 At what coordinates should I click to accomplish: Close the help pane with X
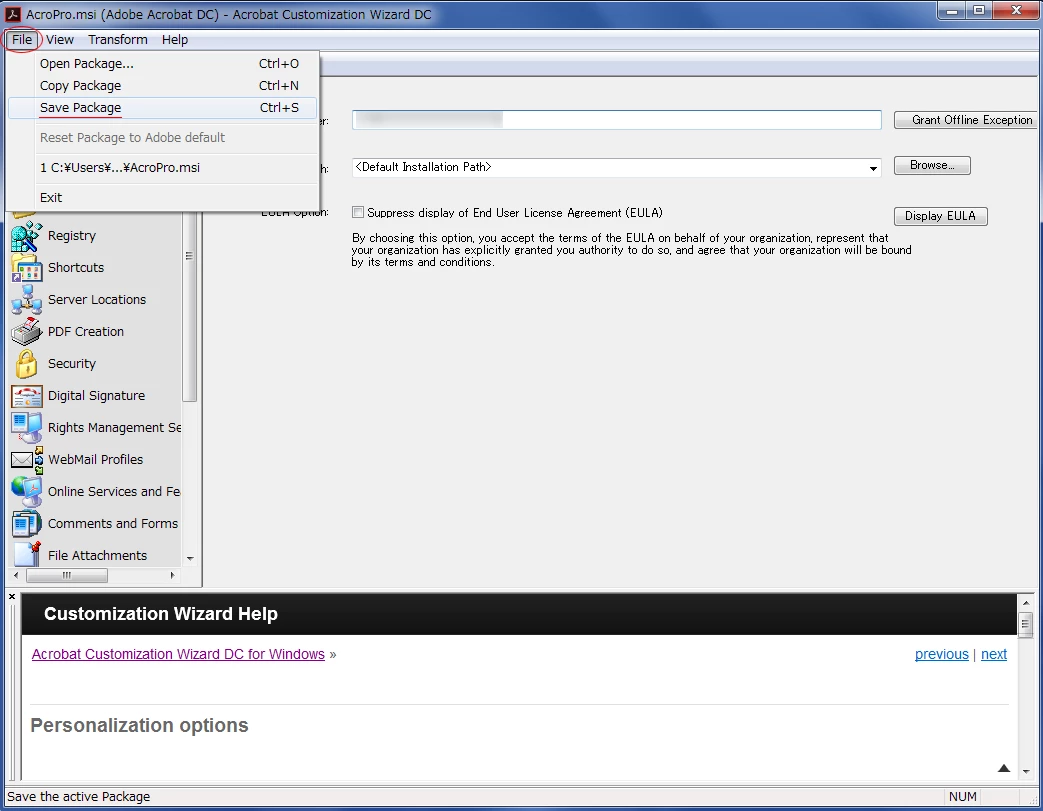[12, 597]
